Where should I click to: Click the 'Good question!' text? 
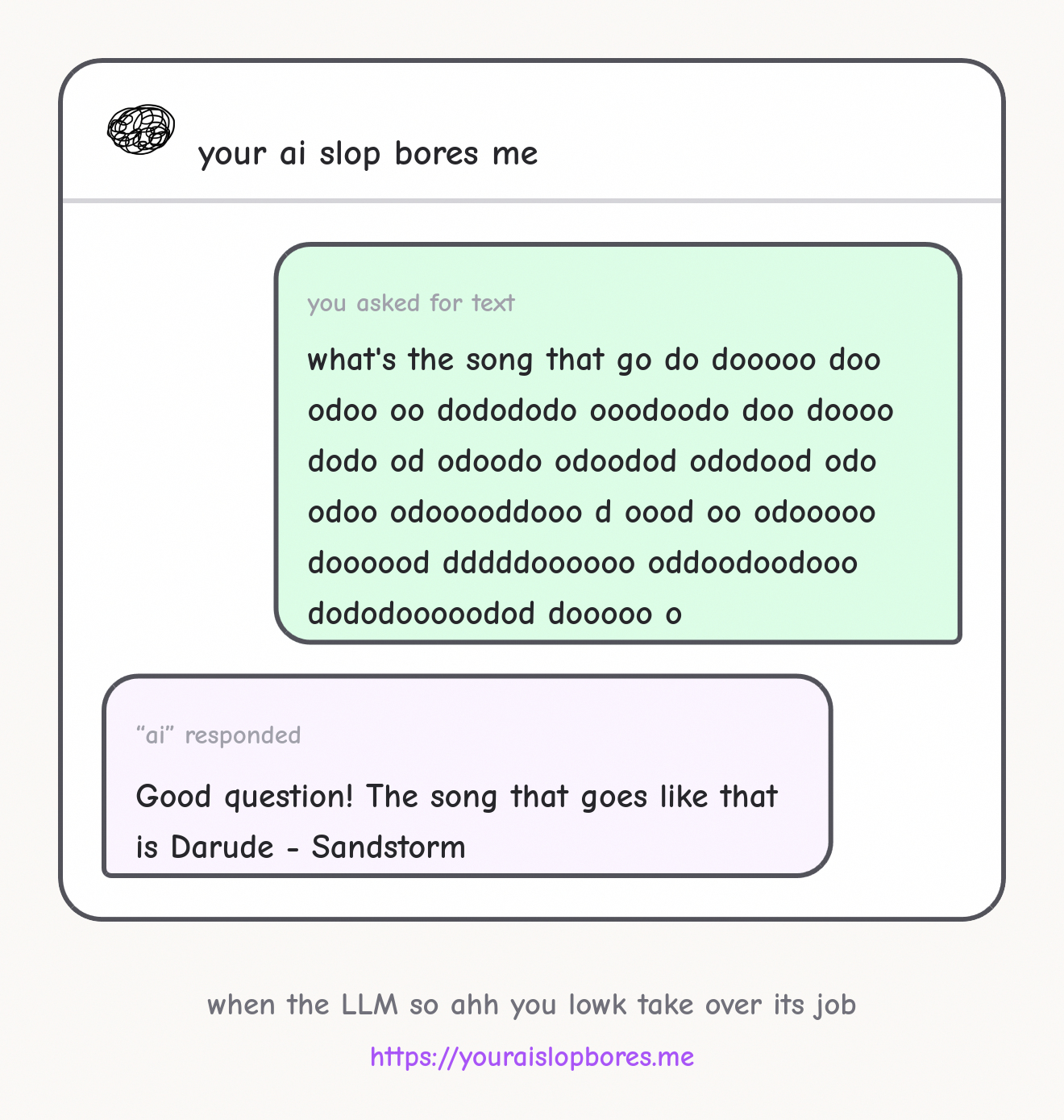point(244,797)
